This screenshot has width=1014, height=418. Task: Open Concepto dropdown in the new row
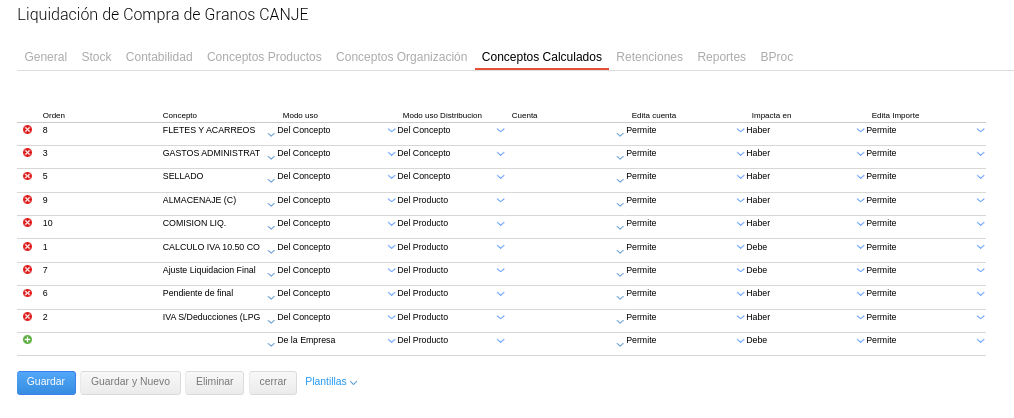(x=271, y=343)
